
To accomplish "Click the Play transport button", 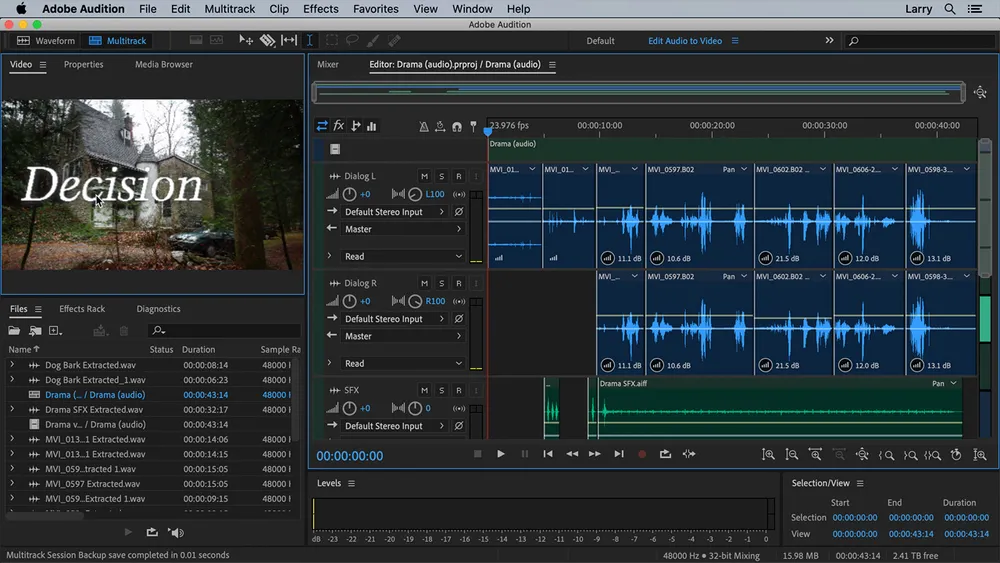I will [x=501, y=454].
